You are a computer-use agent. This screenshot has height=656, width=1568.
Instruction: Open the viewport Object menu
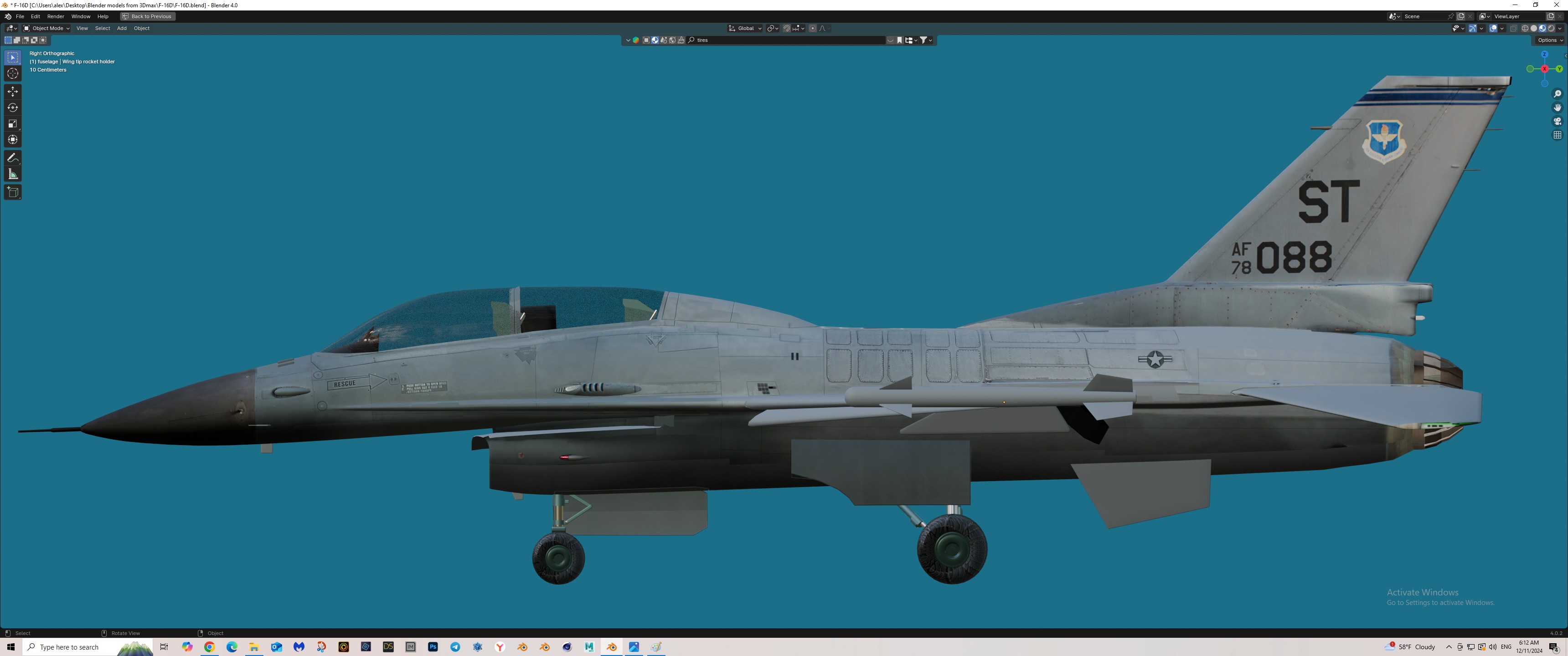point(142,29)
